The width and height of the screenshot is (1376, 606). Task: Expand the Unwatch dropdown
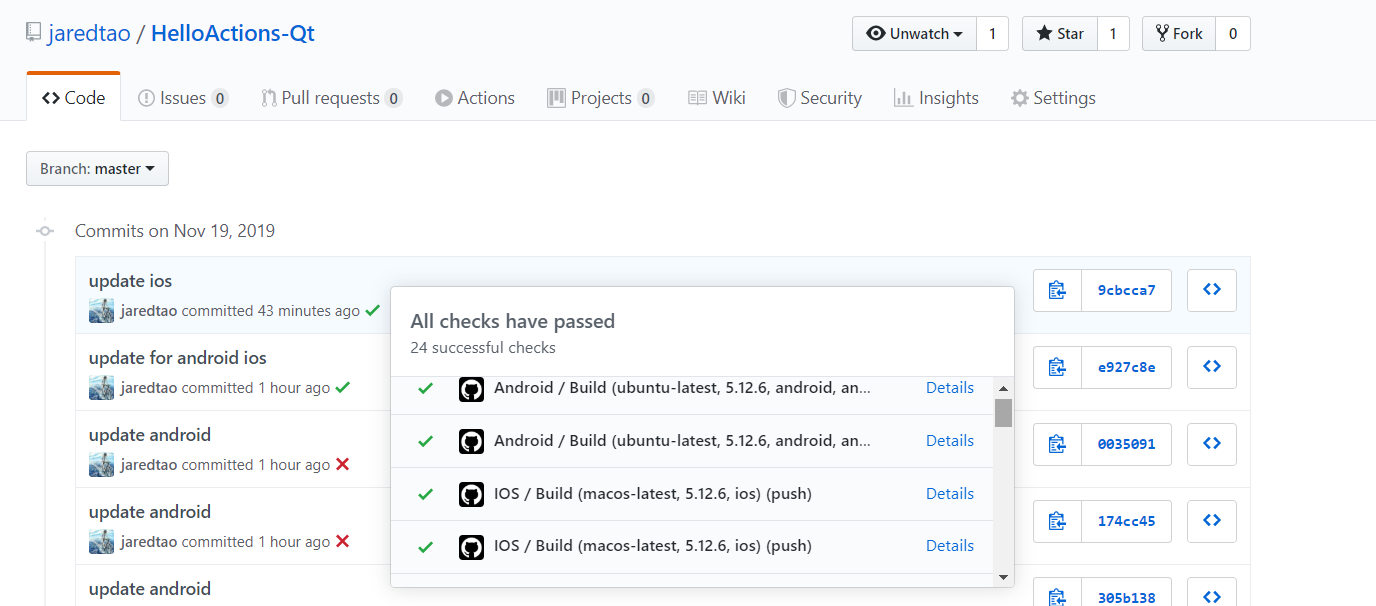(x=914, y=34)
